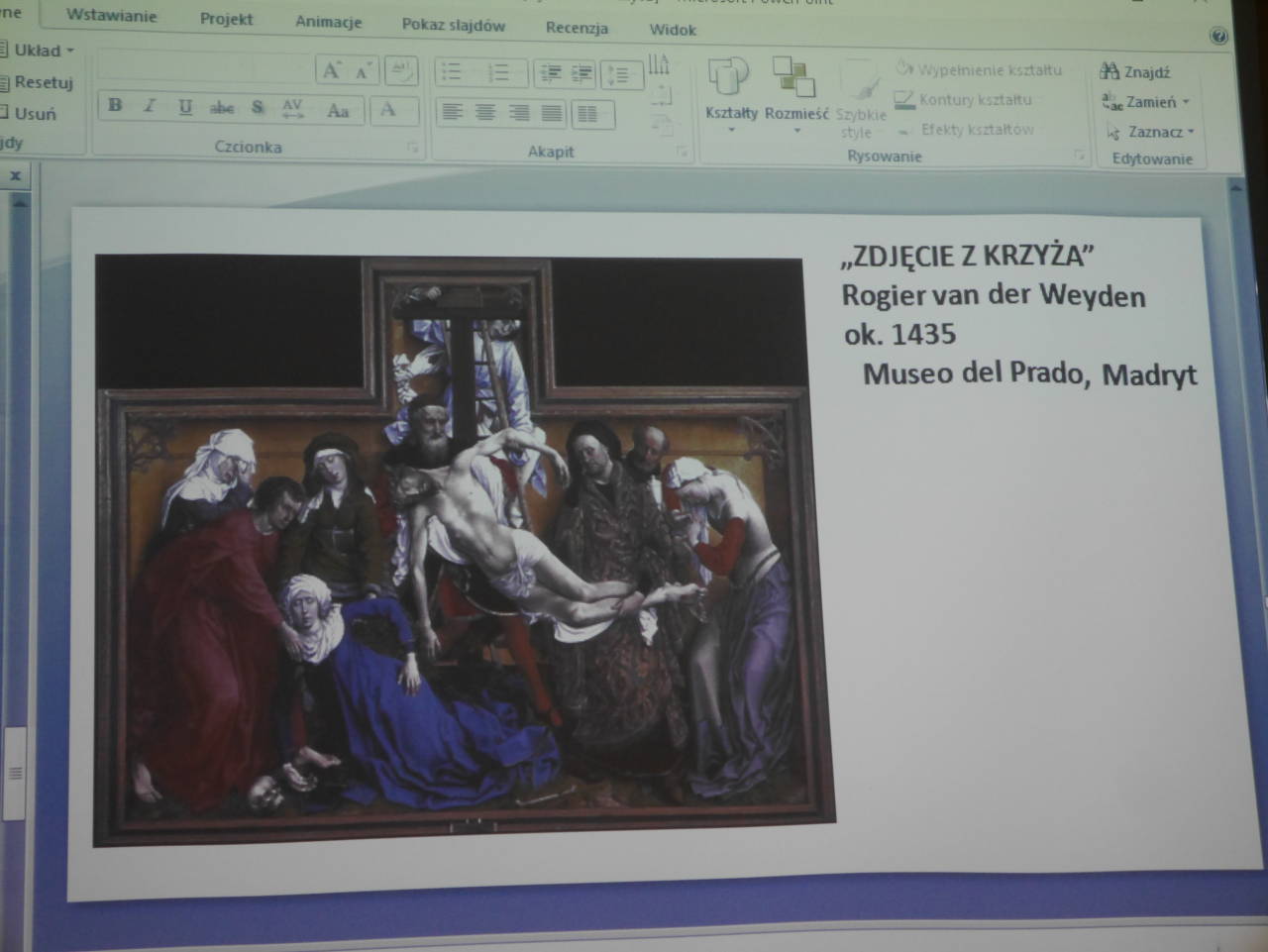Toggle bold formatting button

[116, 106]
